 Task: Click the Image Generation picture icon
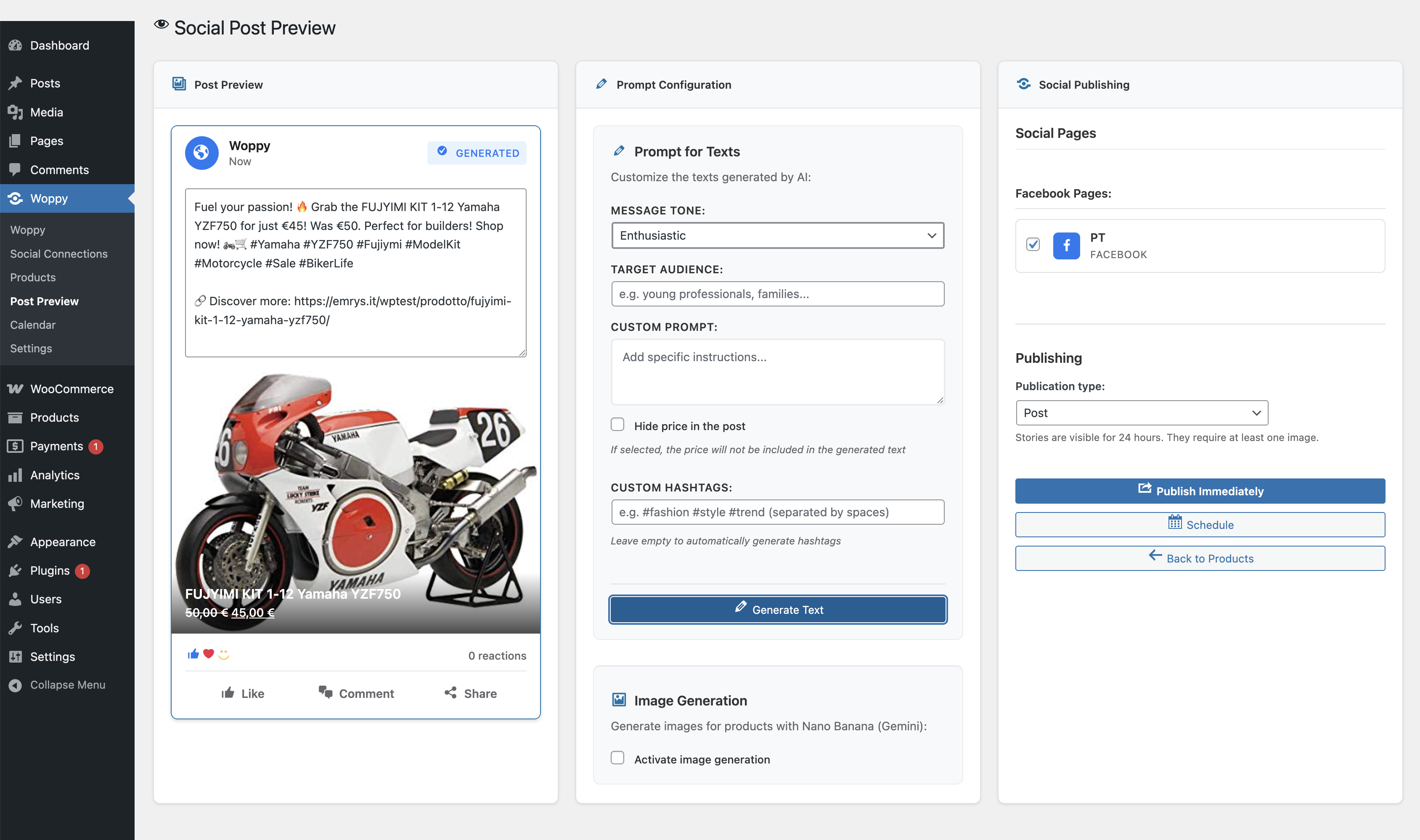click(x=619, y=700)
